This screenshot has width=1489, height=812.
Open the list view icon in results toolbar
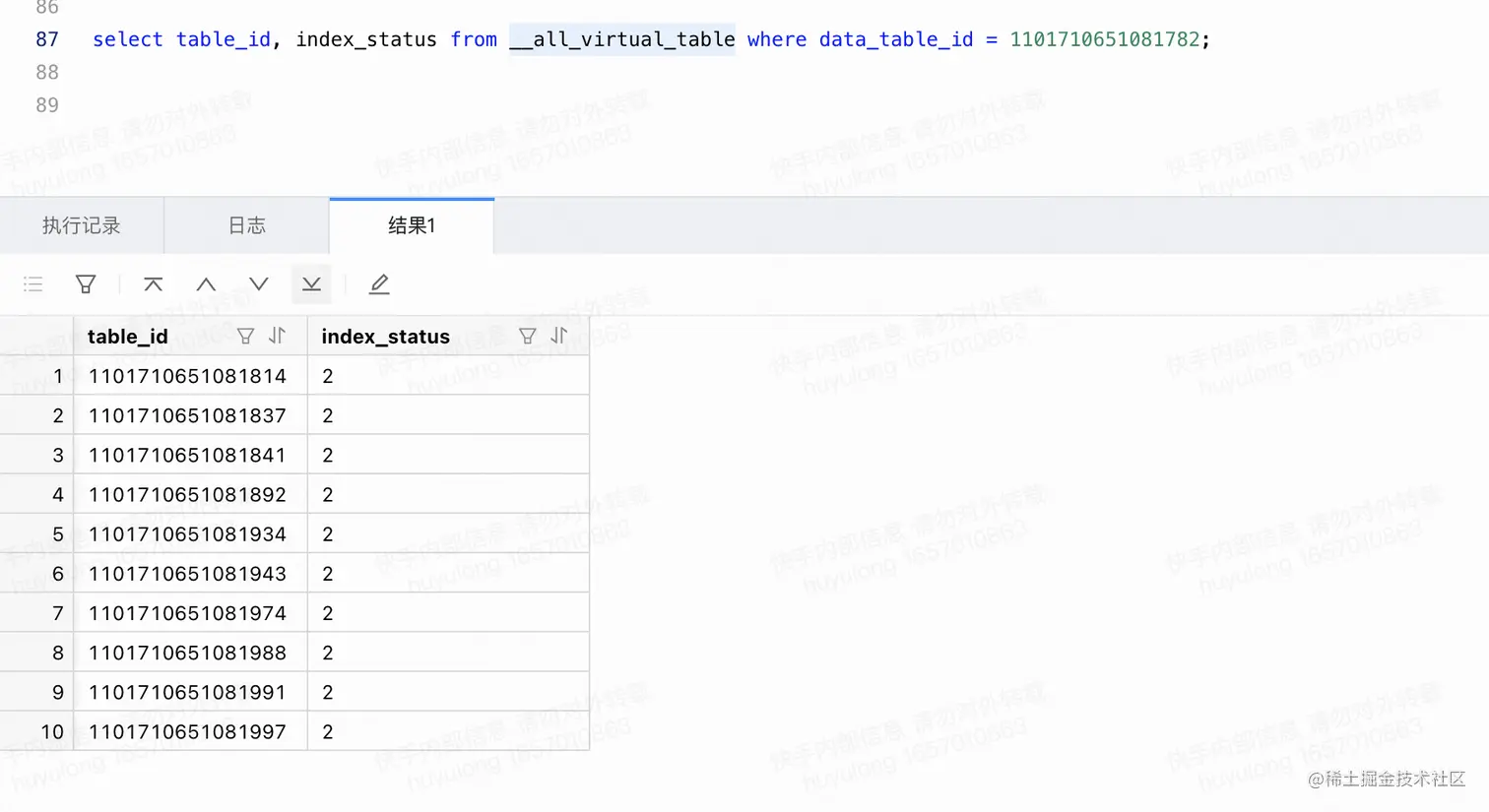[33, 284]
